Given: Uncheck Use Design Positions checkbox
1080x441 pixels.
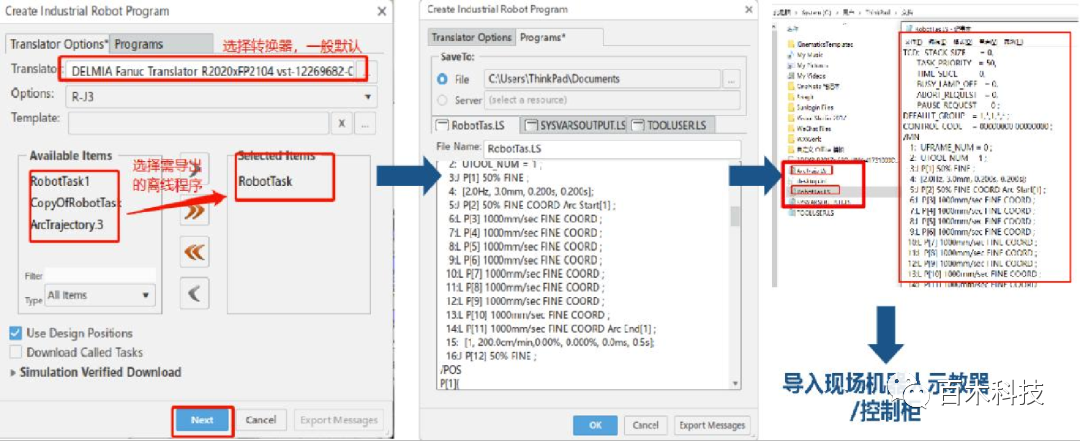Looking at the screenshot, I should pyautogui.click(x=16, y=333).
